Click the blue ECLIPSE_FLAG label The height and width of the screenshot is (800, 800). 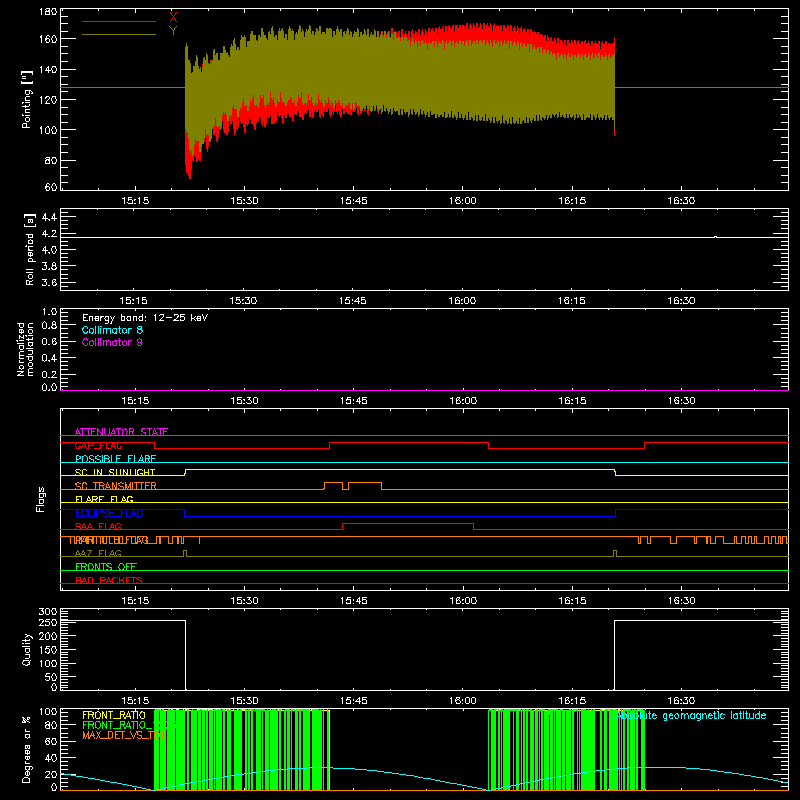click(109, 513)
